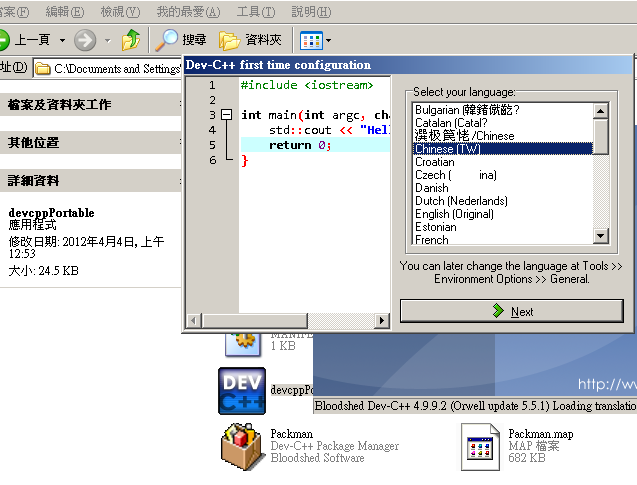637x485 pixels.
Task: Choose the simplified /Chinese language entry
Action: pos(503,136)
